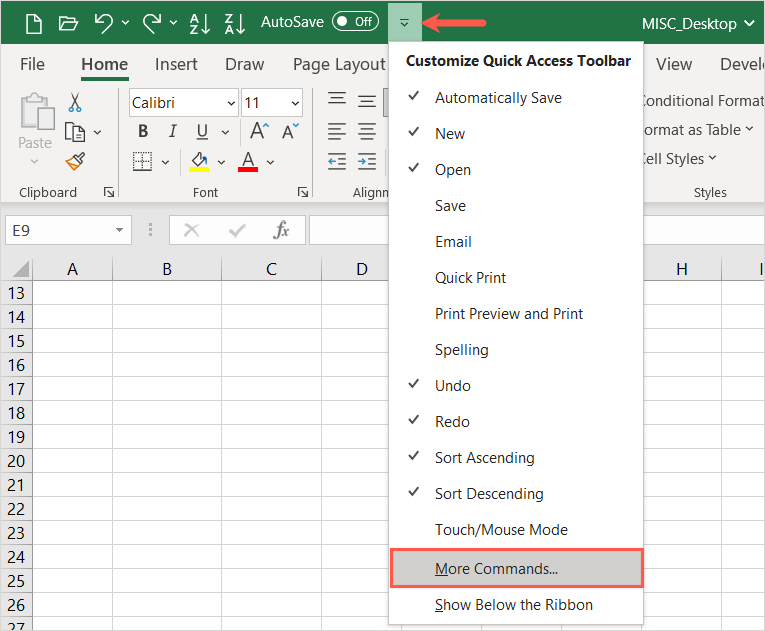Uncheck the Sort Descending option
Viewport: 765px width, 631px height.
tap(489, 494)
